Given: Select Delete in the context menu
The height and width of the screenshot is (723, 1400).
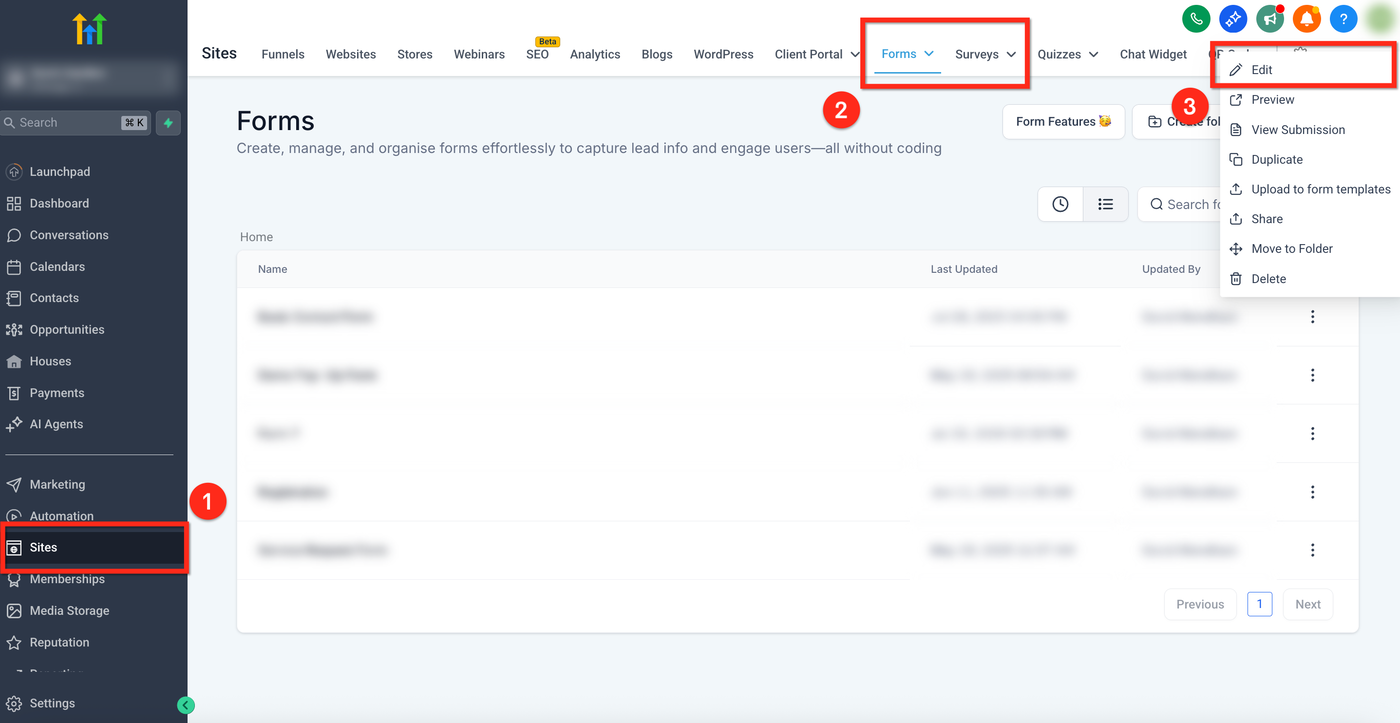Looking at the screenshot, I should pos(1268,279).
